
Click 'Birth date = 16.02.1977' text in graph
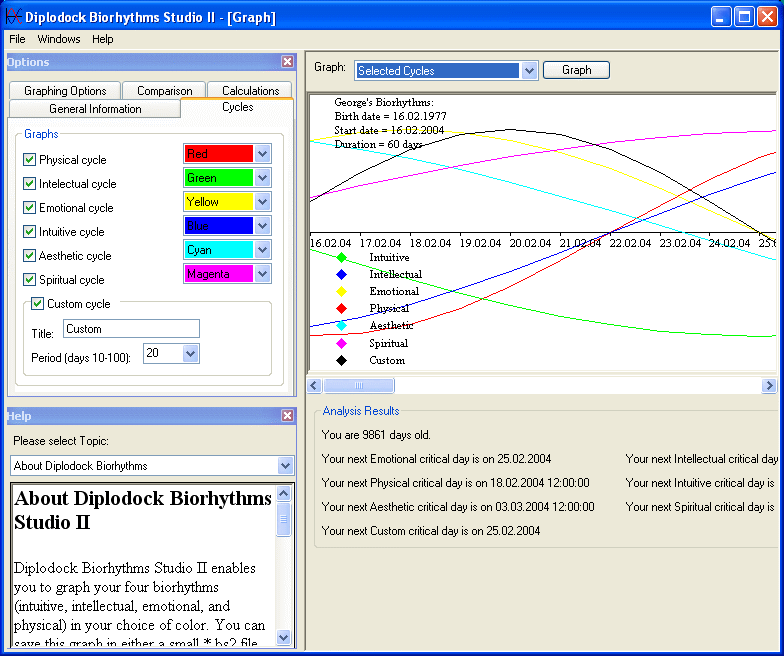[390, 116]
